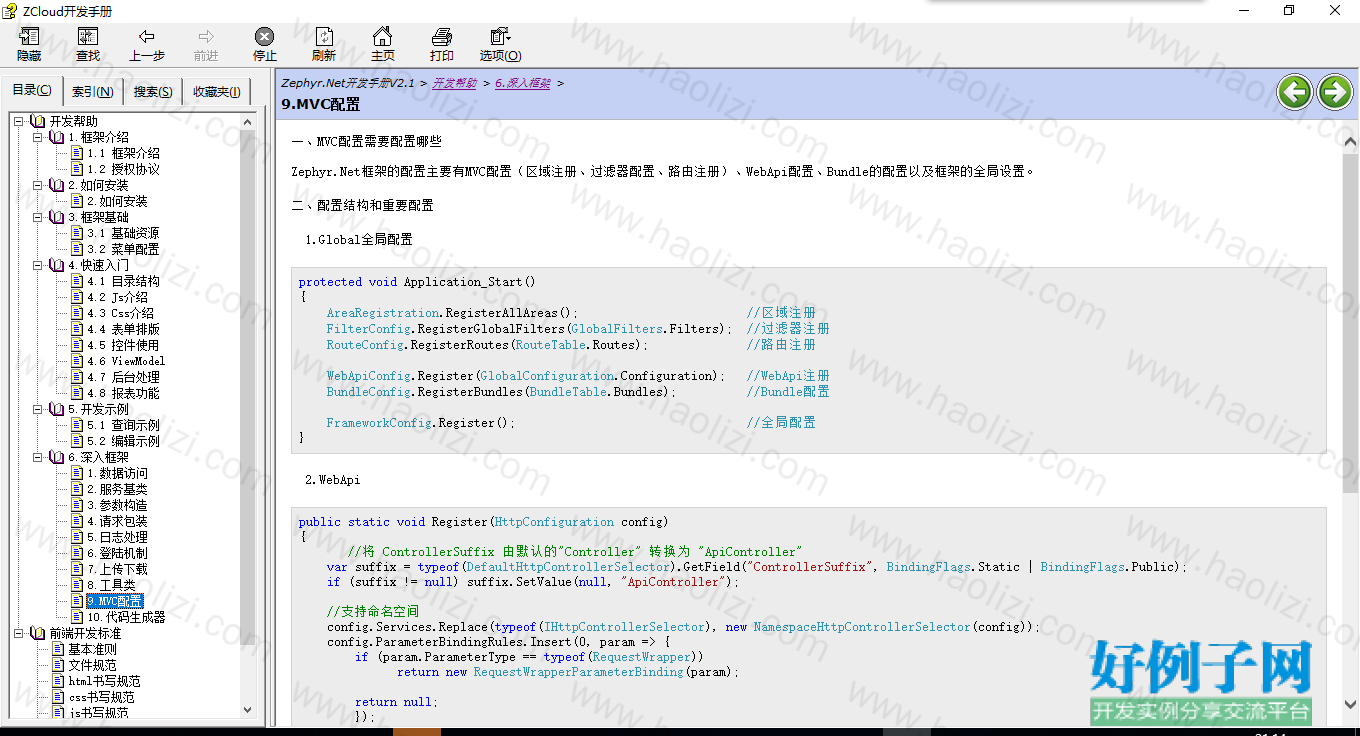The width and height of the screenshot is (1360, 736).
Task: Click the page icon beside 4.5 控件使用
Action: 76,345
